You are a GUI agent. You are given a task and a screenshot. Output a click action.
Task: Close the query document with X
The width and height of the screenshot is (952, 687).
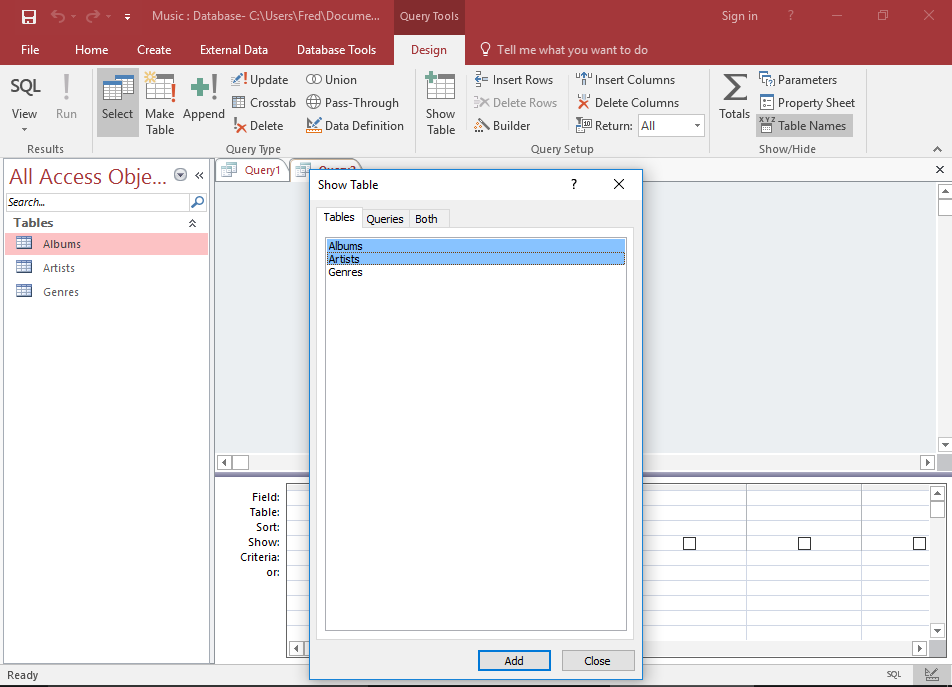point(939,170)
